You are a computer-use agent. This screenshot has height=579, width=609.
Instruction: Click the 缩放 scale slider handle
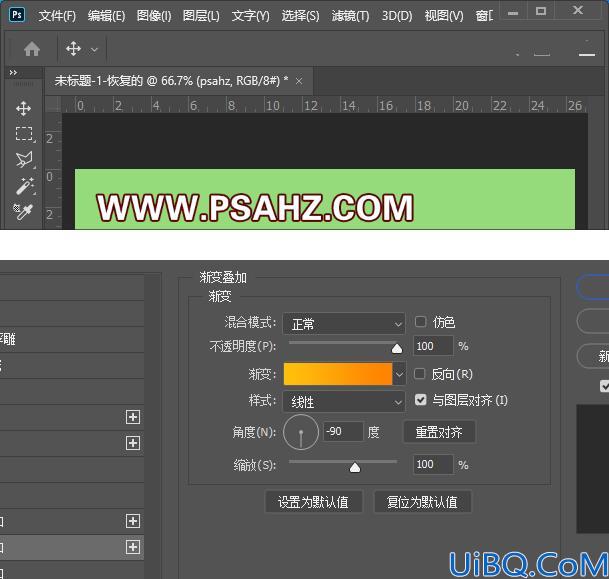pos(355,467)
